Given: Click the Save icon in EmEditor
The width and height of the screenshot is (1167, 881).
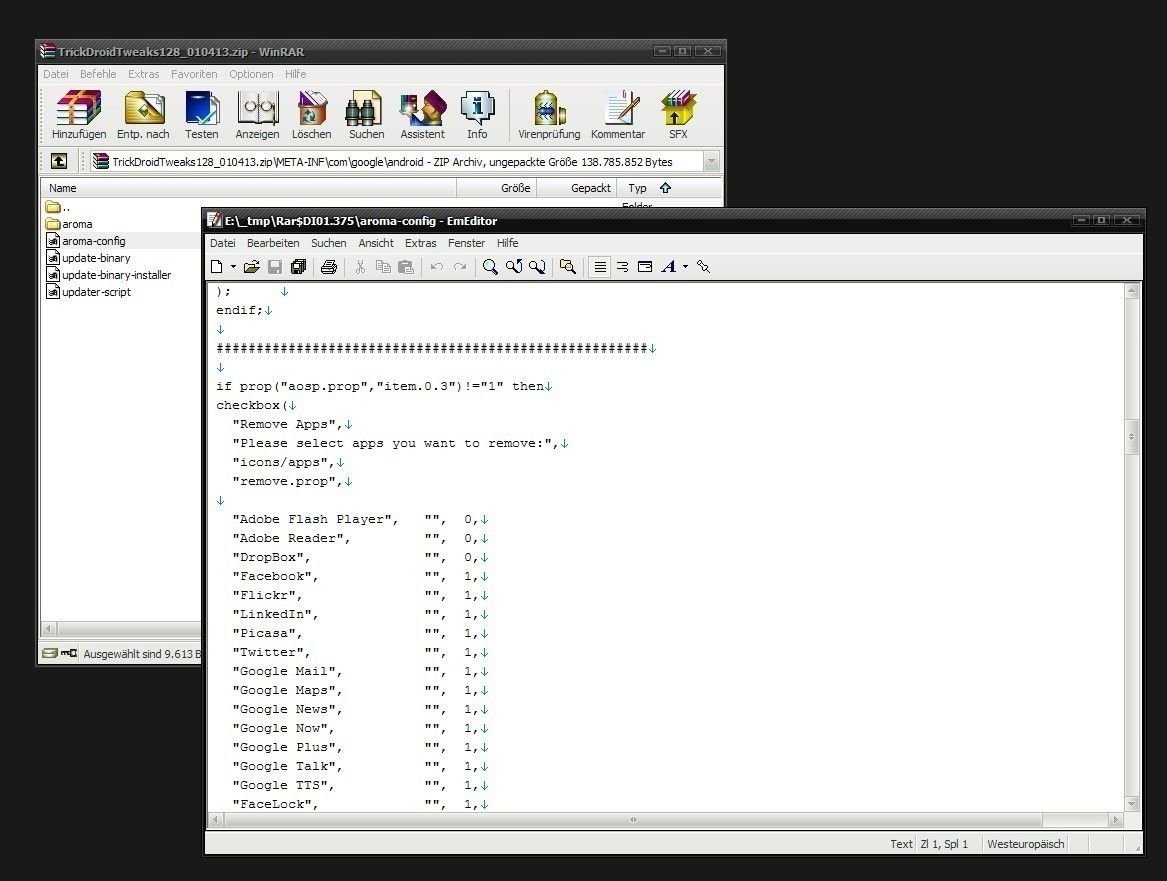Looking at the screenshot, I should [275, 267].
